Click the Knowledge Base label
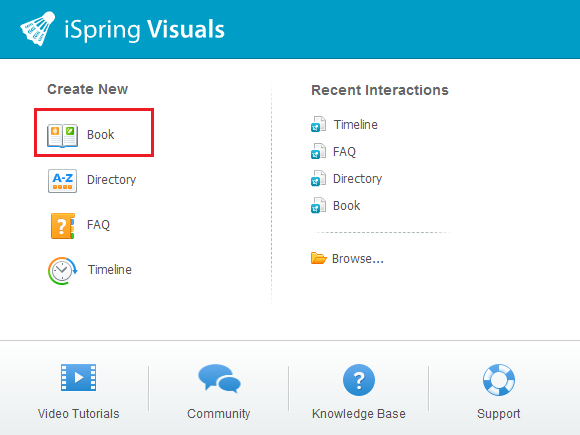580x435 pixels. click(x=359, y=414)
